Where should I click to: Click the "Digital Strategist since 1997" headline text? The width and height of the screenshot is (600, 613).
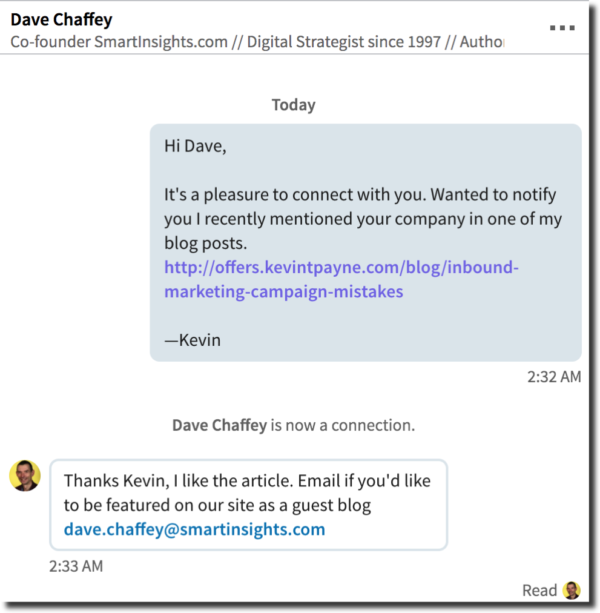[x=341, y=42]
